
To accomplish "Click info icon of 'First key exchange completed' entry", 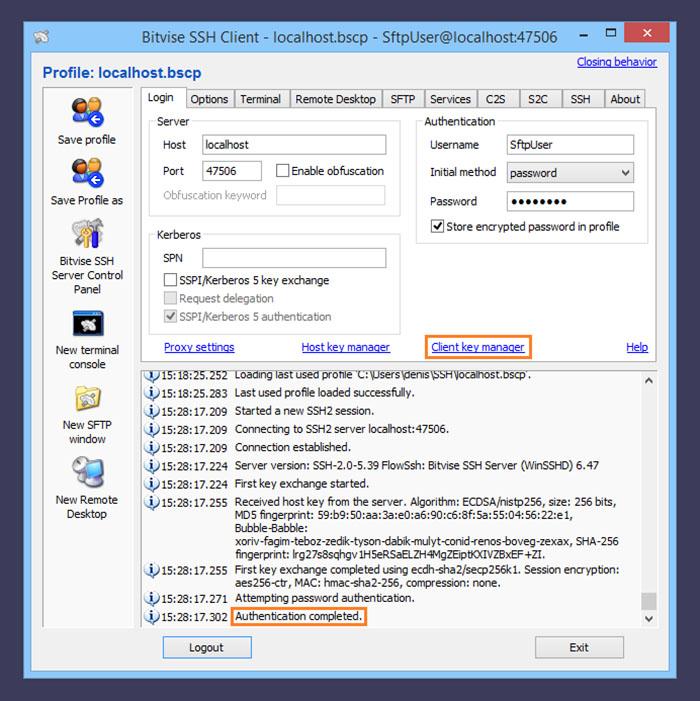I will coord(152,570).
